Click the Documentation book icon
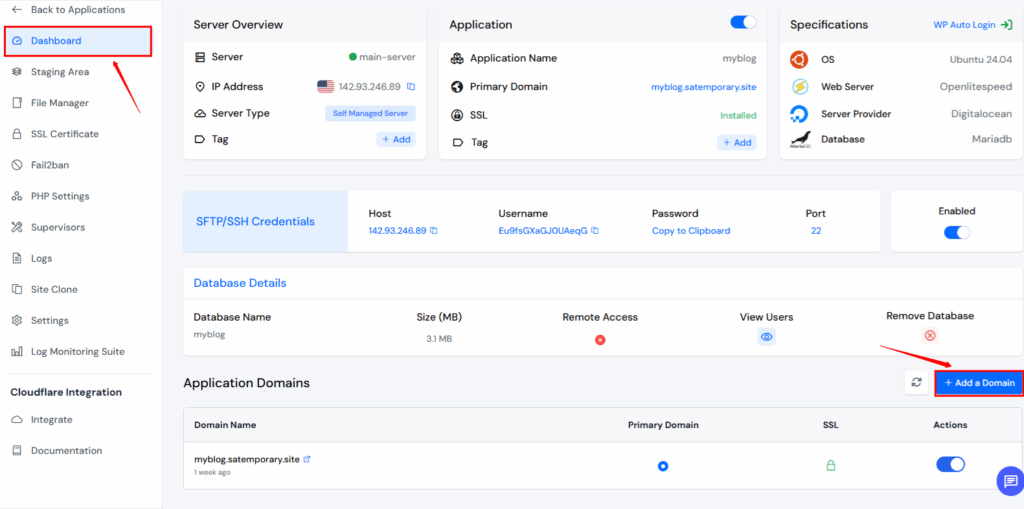Image resolution: width=1024 pixels, height=509 pixels. point(17,451)
